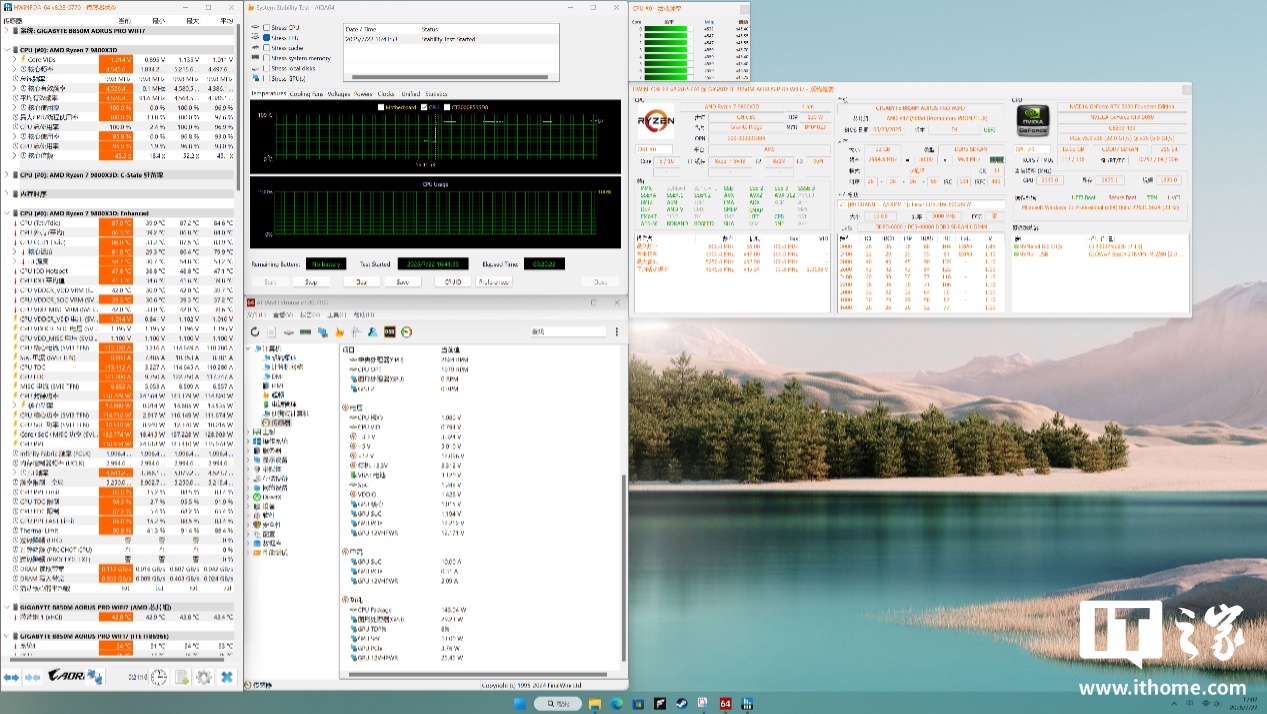Switch to the Statistics tab
Image resolution: width=1267 pixels, height=714 pixels.
[435, 93]
